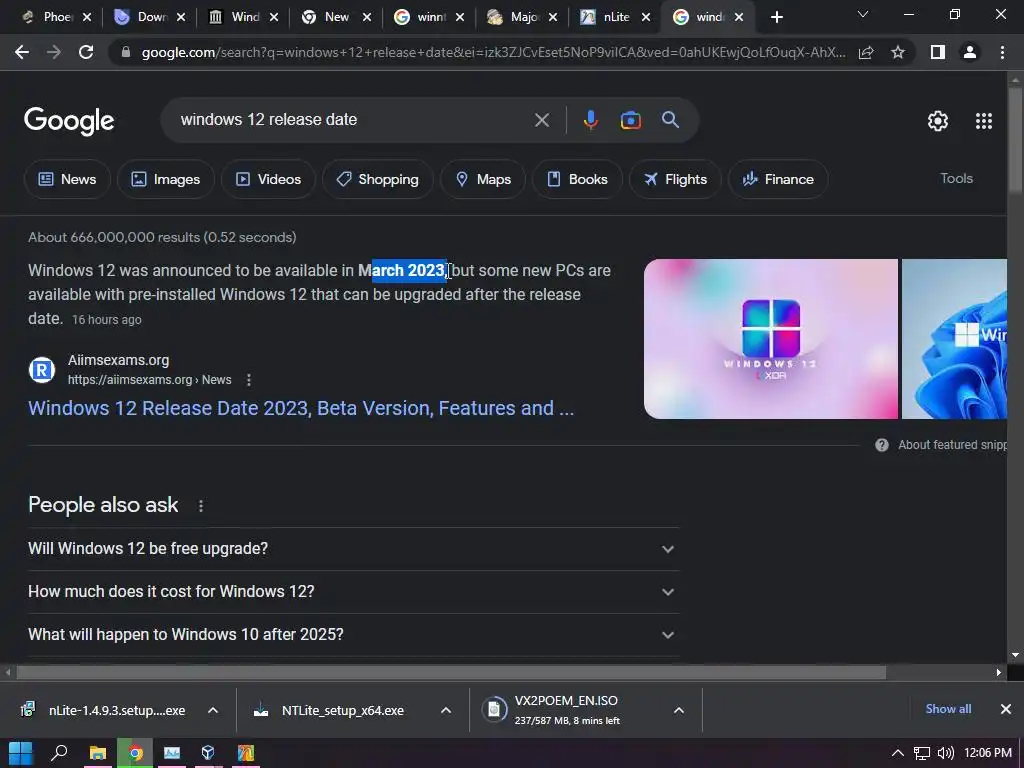This screenshot has width=1024, height=768.
Task: Click the vertical scrollbar thumb
Action: (x=1016, y=139)
